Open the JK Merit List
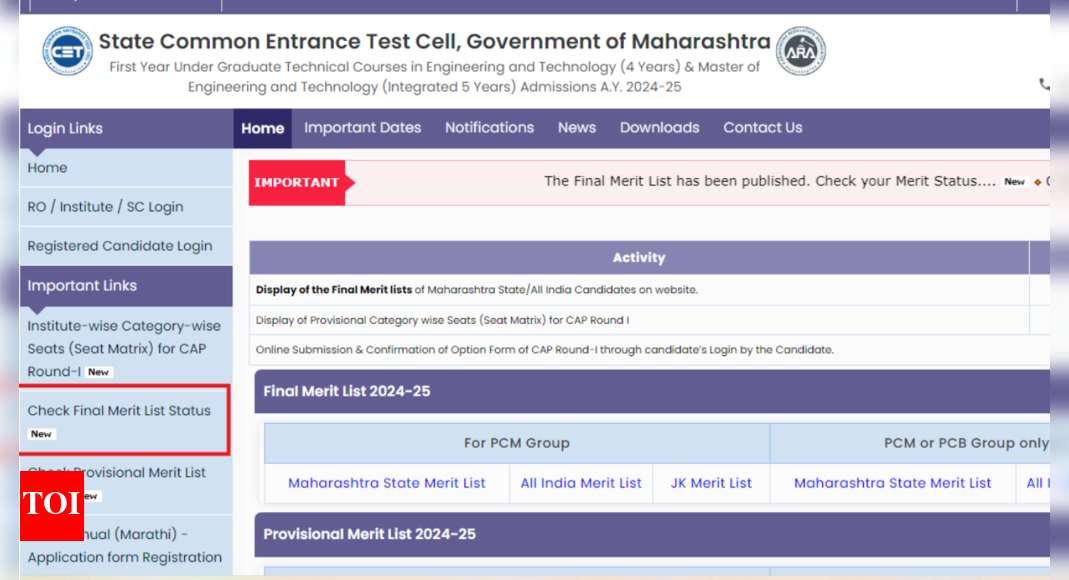The height and width of the screenshot is (580, 1069). (x=711, y=483)
